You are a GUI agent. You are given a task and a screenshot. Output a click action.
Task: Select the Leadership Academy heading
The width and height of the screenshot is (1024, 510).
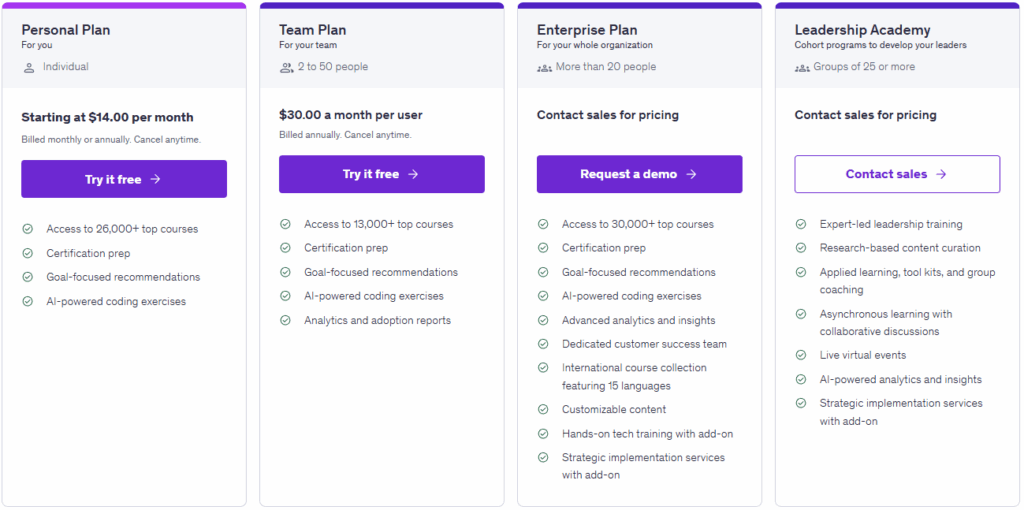(862, 30)
